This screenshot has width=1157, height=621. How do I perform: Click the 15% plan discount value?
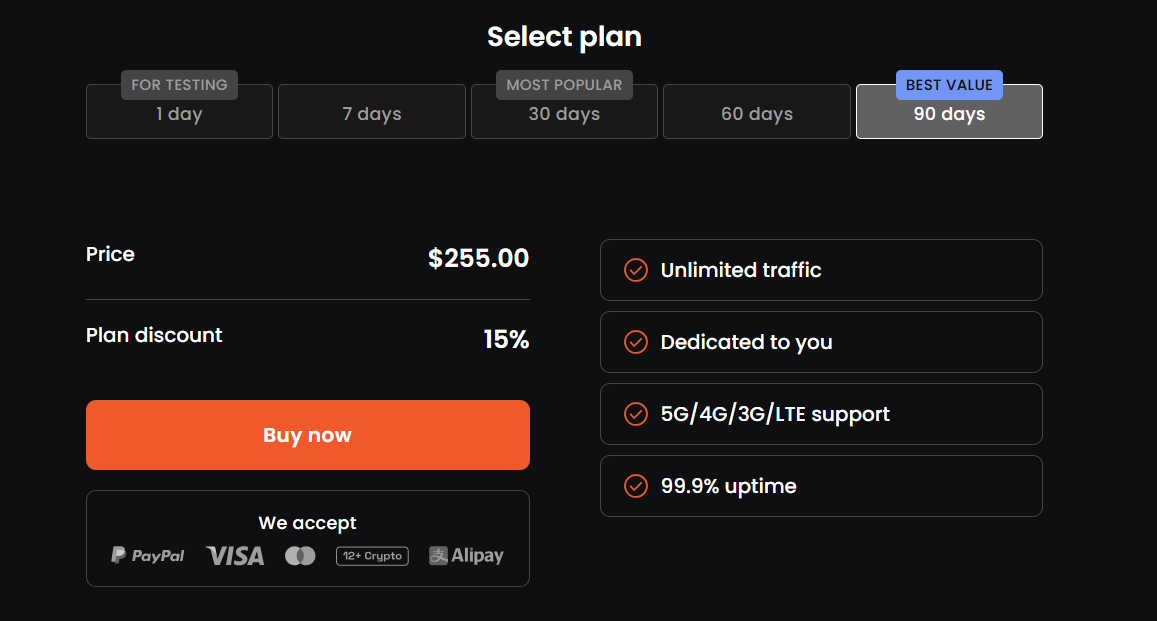[x=506, y=339]
